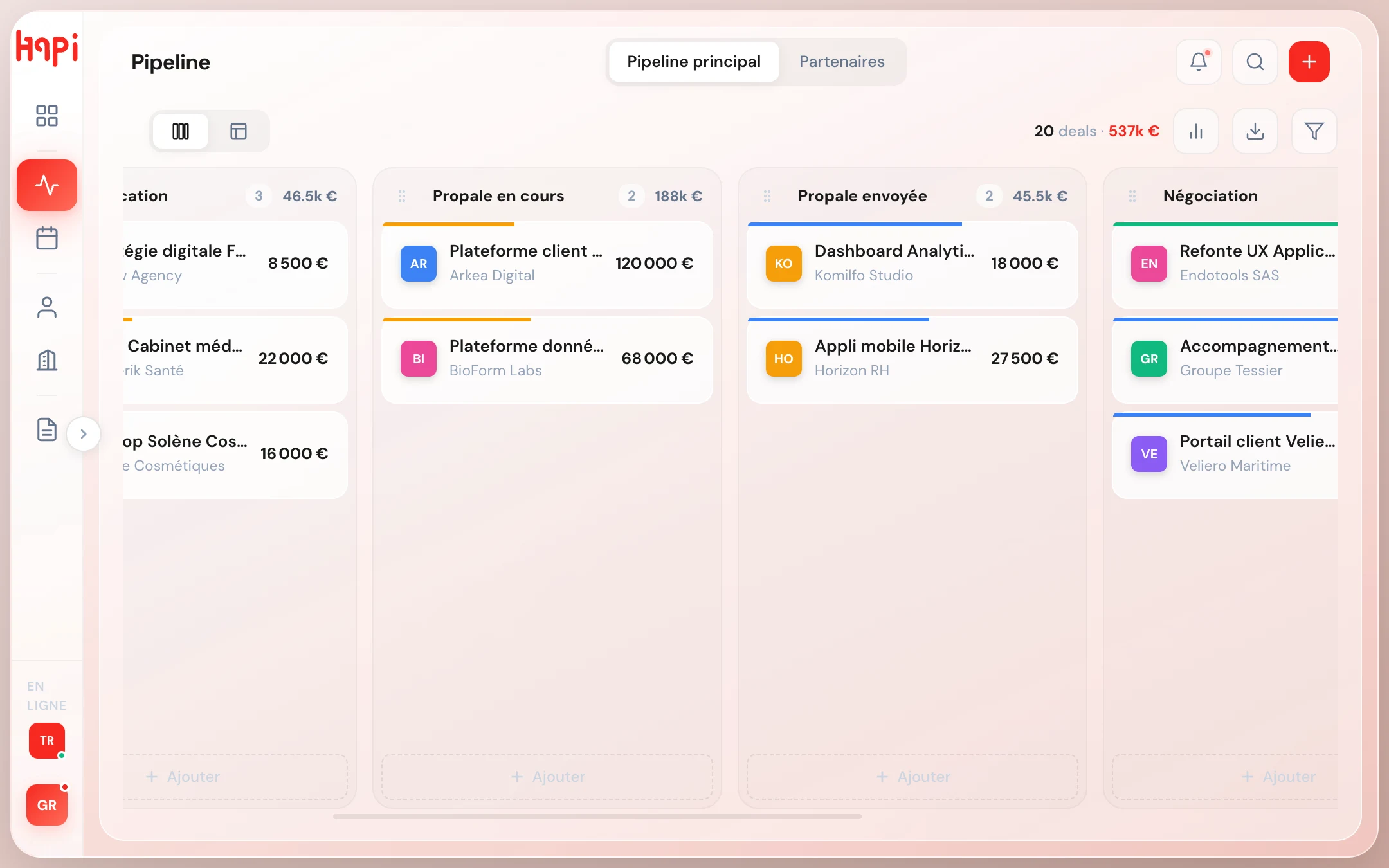Click the GR user avatar

coord(47,805)
